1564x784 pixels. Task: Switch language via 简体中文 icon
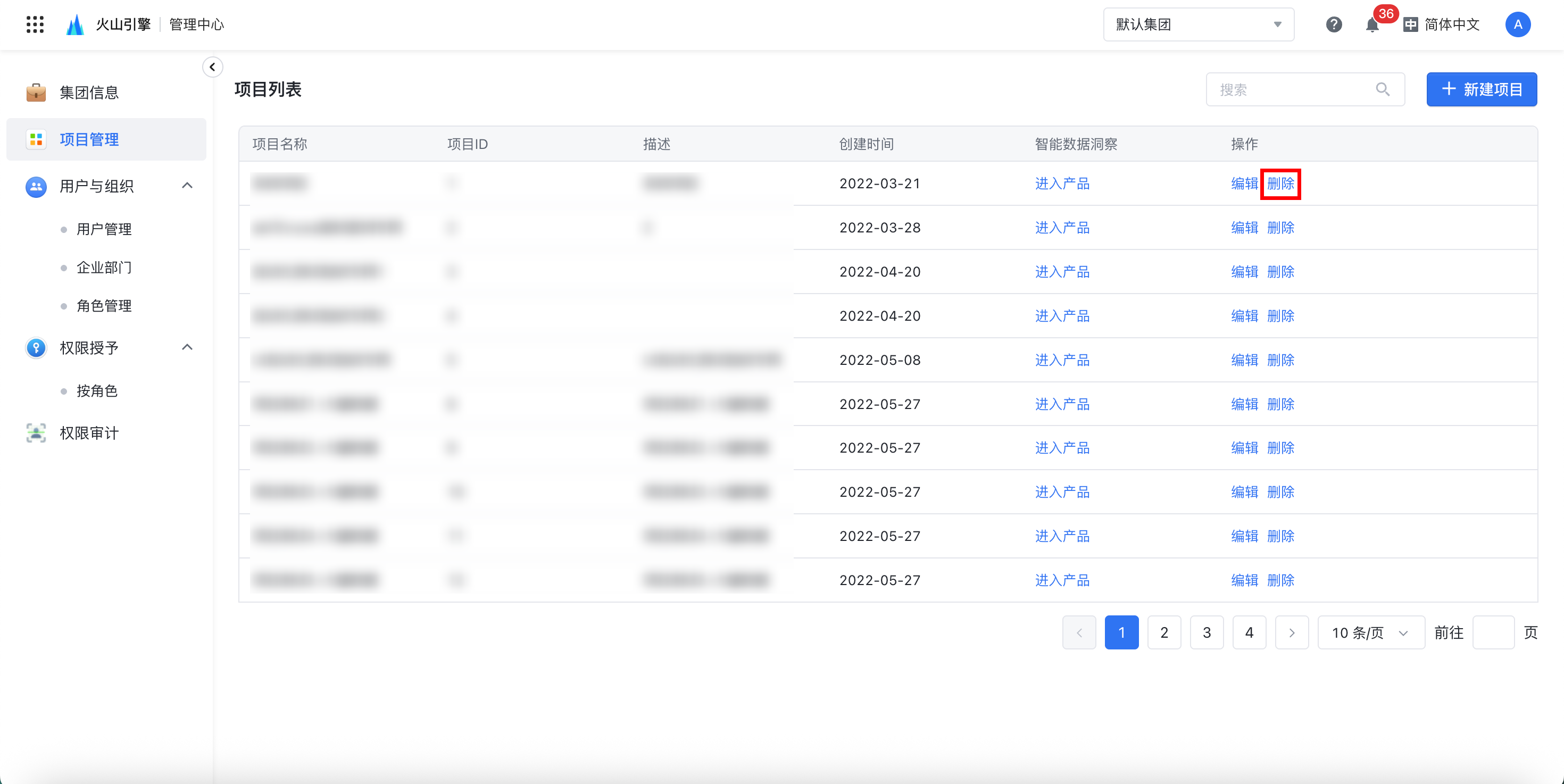[x=1411, y=24]
